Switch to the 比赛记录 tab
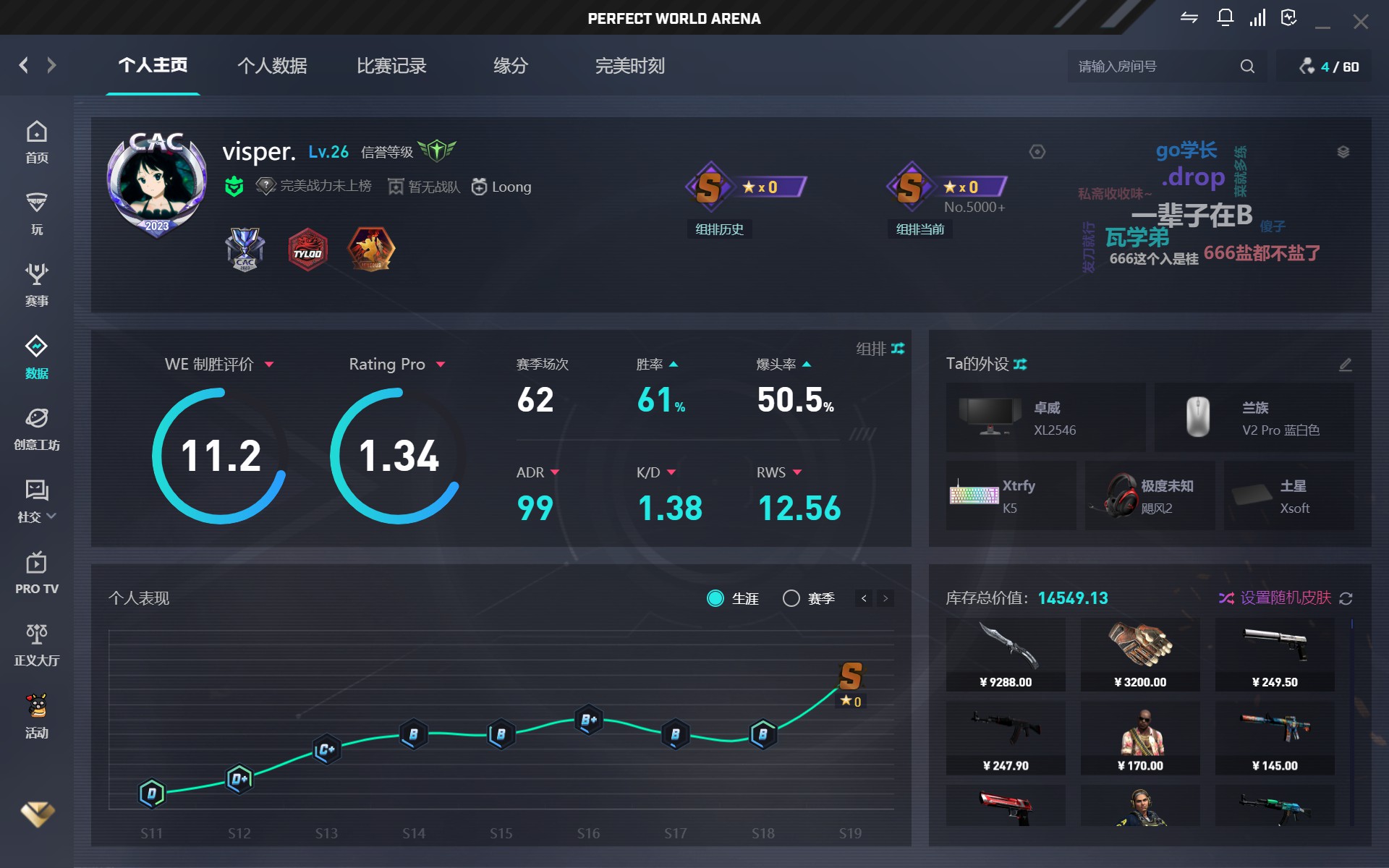The image size is (1389, 868). (x=391, y=66)
